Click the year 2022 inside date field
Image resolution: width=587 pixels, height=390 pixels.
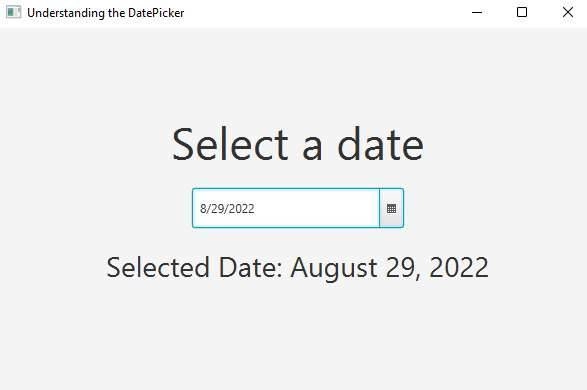coord(241,208)
